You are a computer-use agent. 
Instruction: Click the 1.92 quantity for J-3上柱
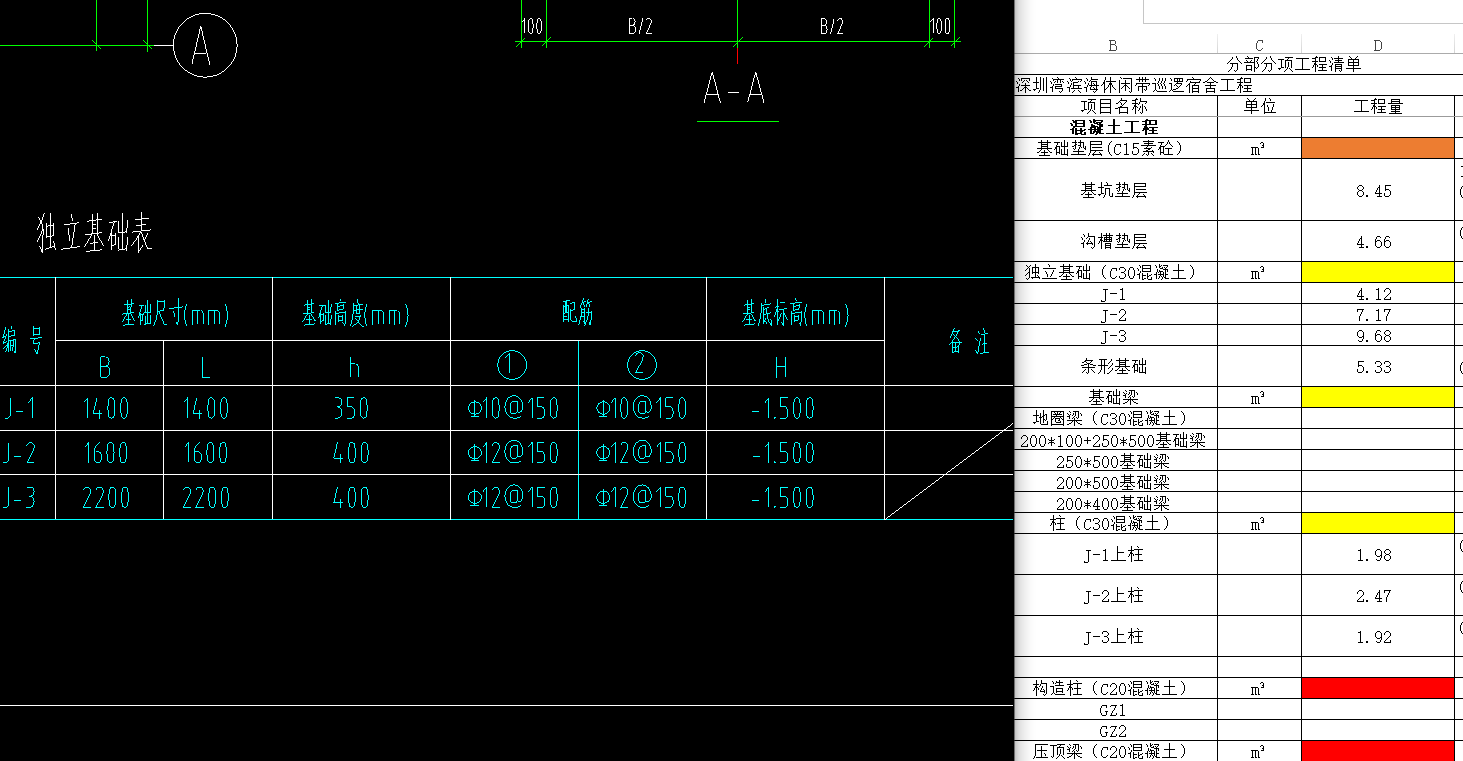click(1378, 636)
